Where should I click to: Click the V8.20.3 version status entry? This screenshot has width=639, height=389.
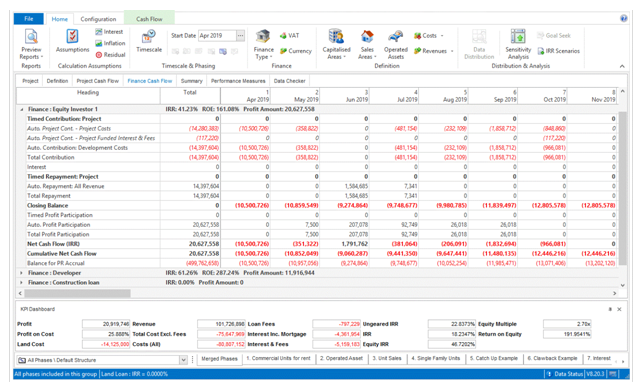point(595,374)
